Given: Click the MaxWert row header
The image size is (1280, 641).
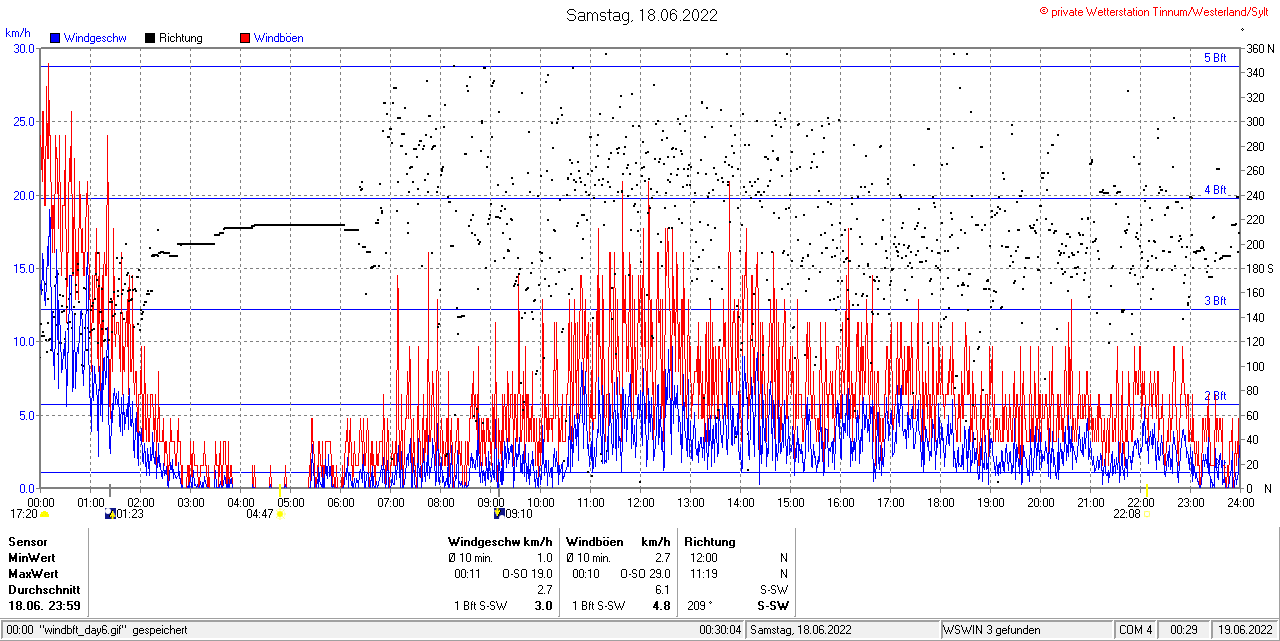Looking at the screenshot, I should [x=33, y=574].
